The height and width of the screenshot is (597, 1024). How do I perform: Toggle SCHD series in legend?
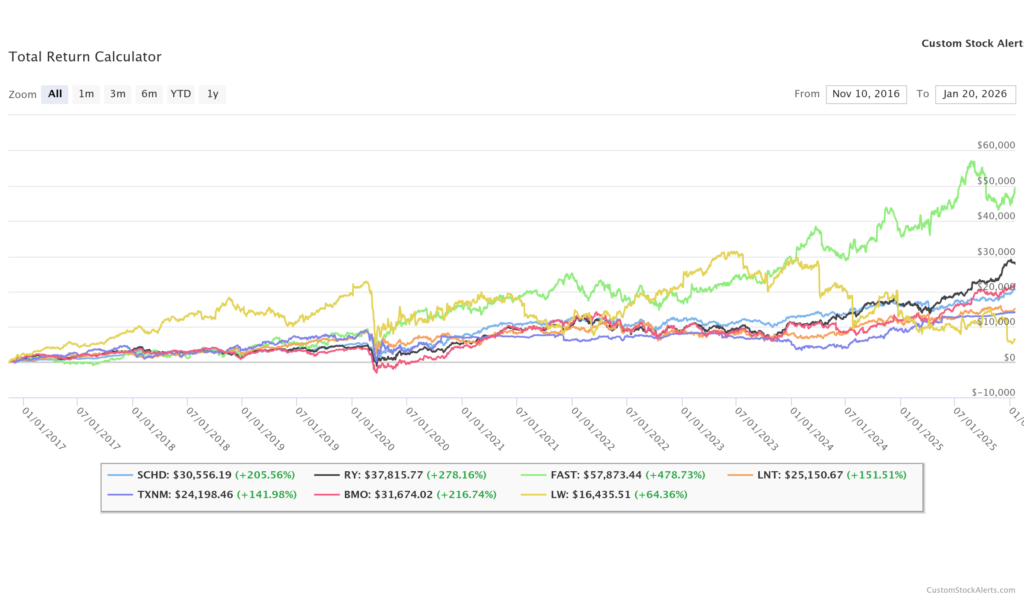[x=206, y=474]
